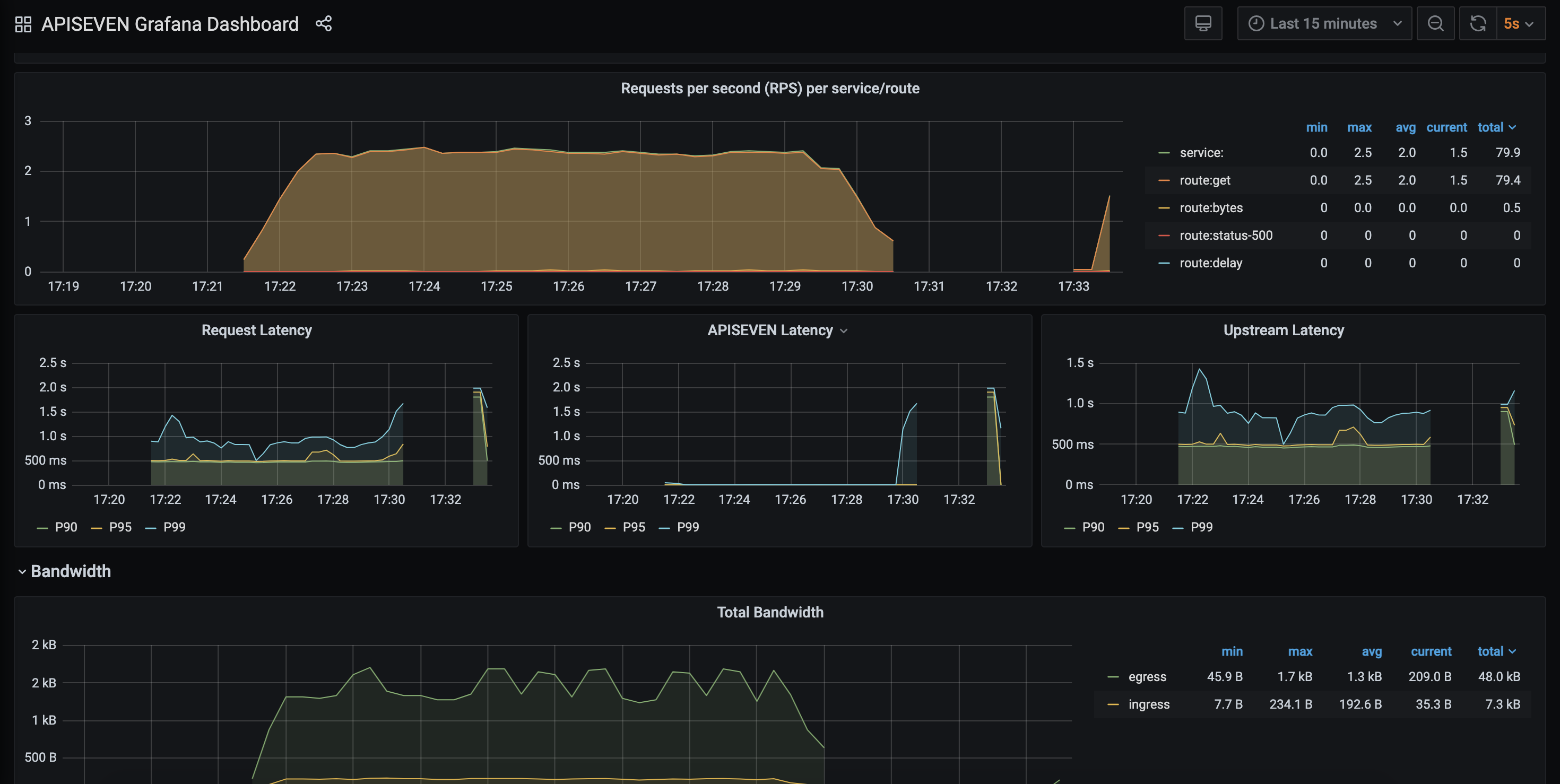The width and height of the screenshot is (1560, 784).
Task: Sort Bandwidth legend by total column
Action: 1496,651
